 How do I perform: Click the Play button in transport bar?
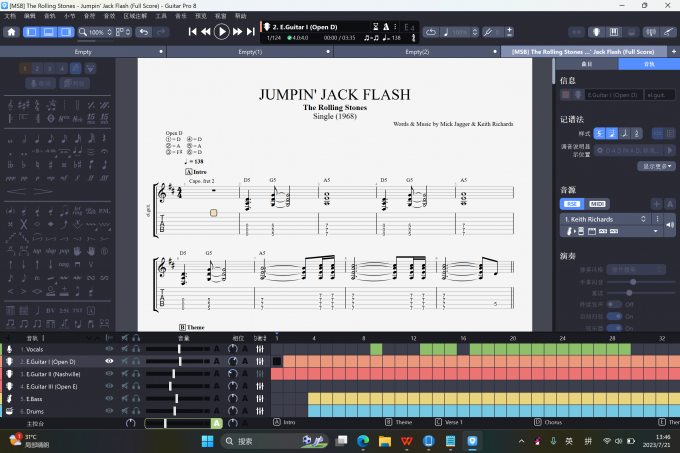coord(222,32)
